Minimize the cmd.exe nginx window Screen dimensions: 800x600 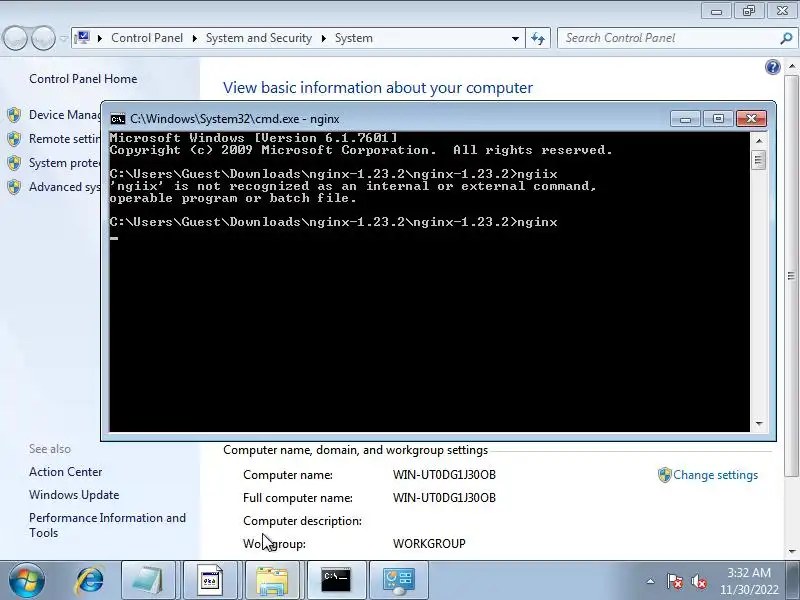point(685,119)
